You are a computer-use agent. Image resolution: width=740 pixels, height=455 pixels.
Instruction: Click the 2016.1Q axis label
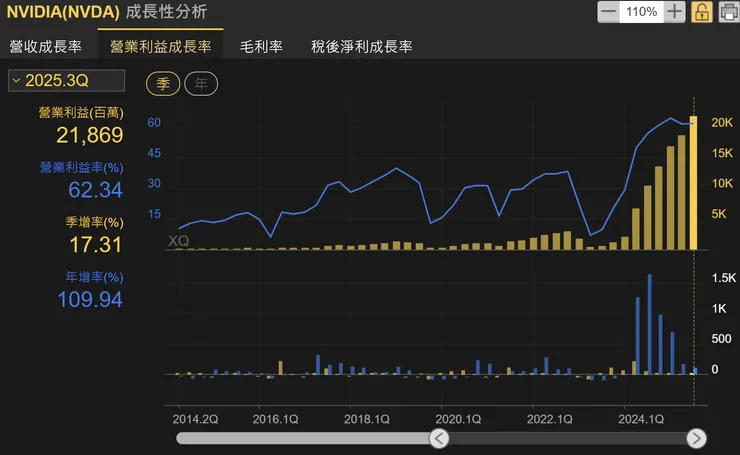tap(275, 419)
